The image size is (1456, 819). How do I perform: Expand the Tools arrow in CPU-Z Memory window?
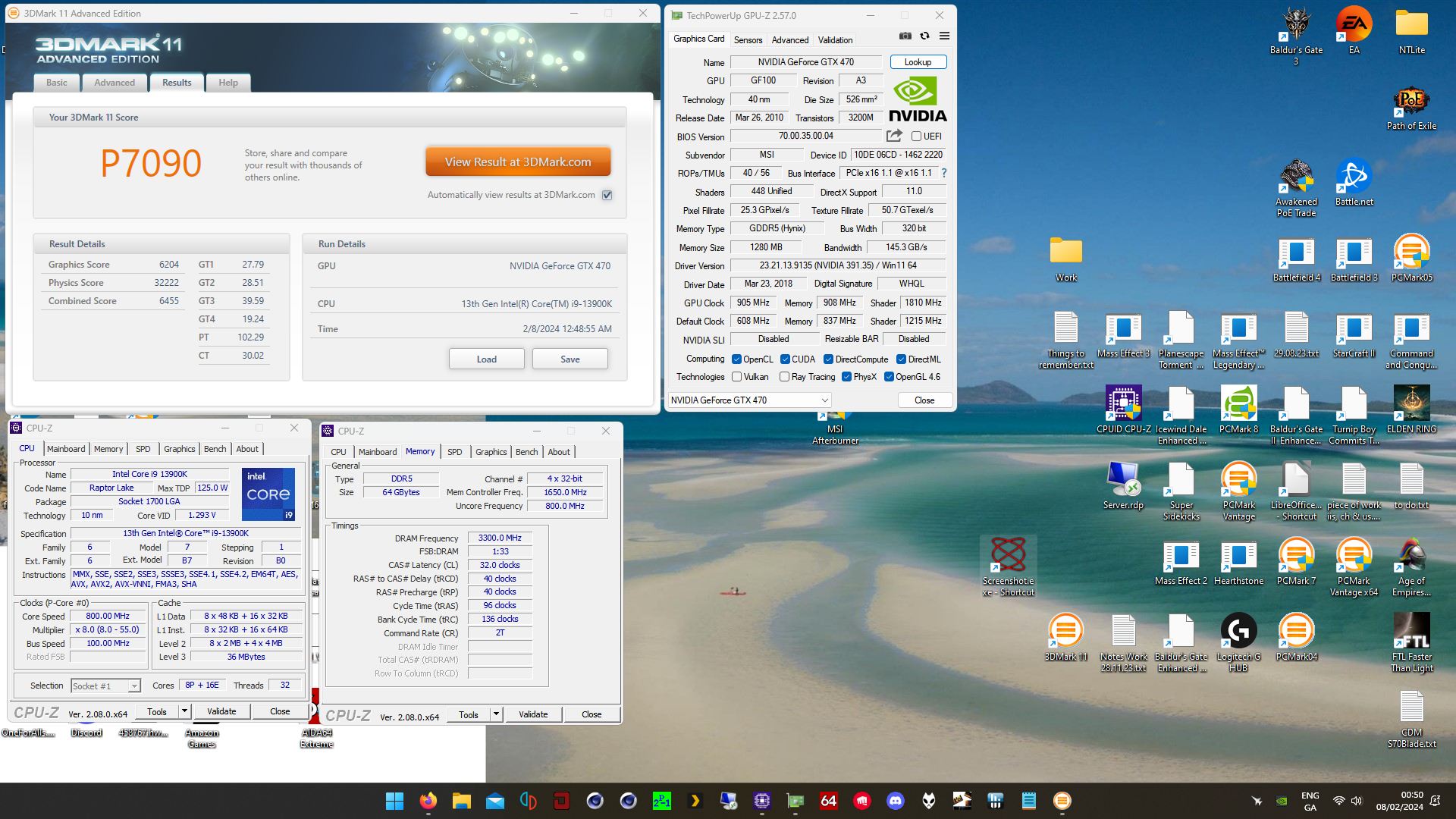point(496,714)
